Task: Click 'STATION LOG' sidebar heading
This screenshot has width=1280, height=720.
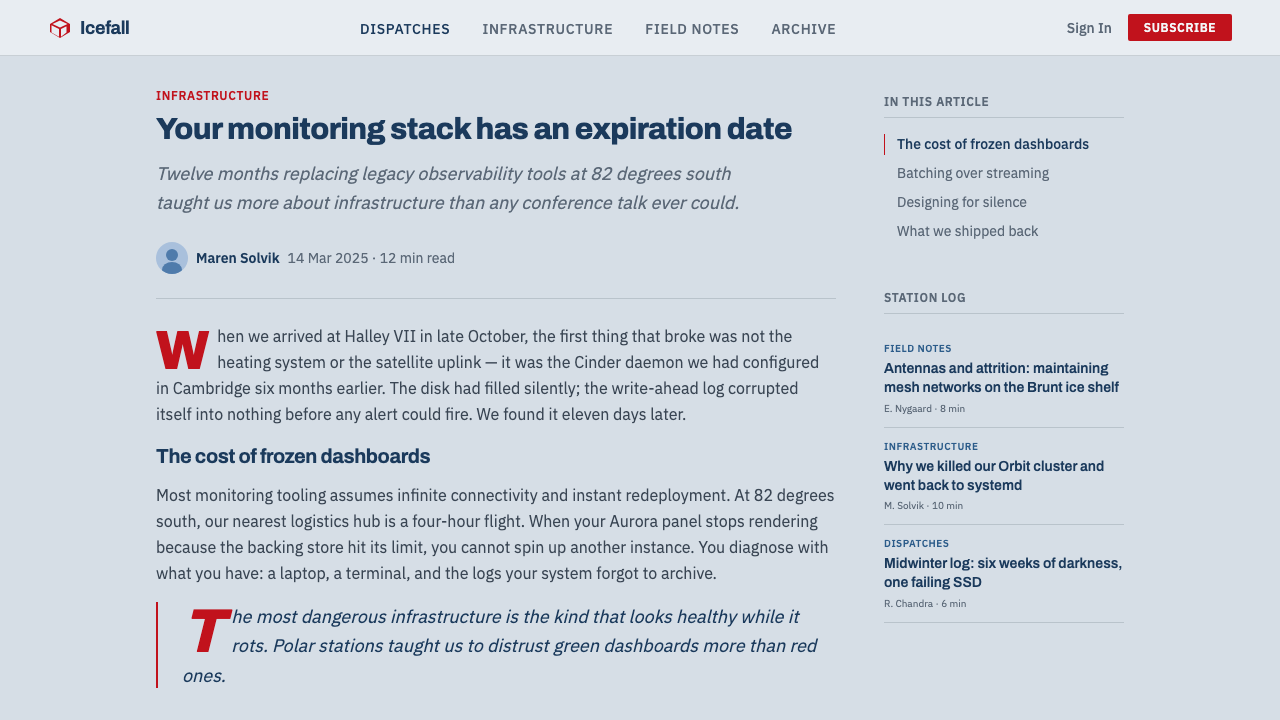Action: [925, 298]
